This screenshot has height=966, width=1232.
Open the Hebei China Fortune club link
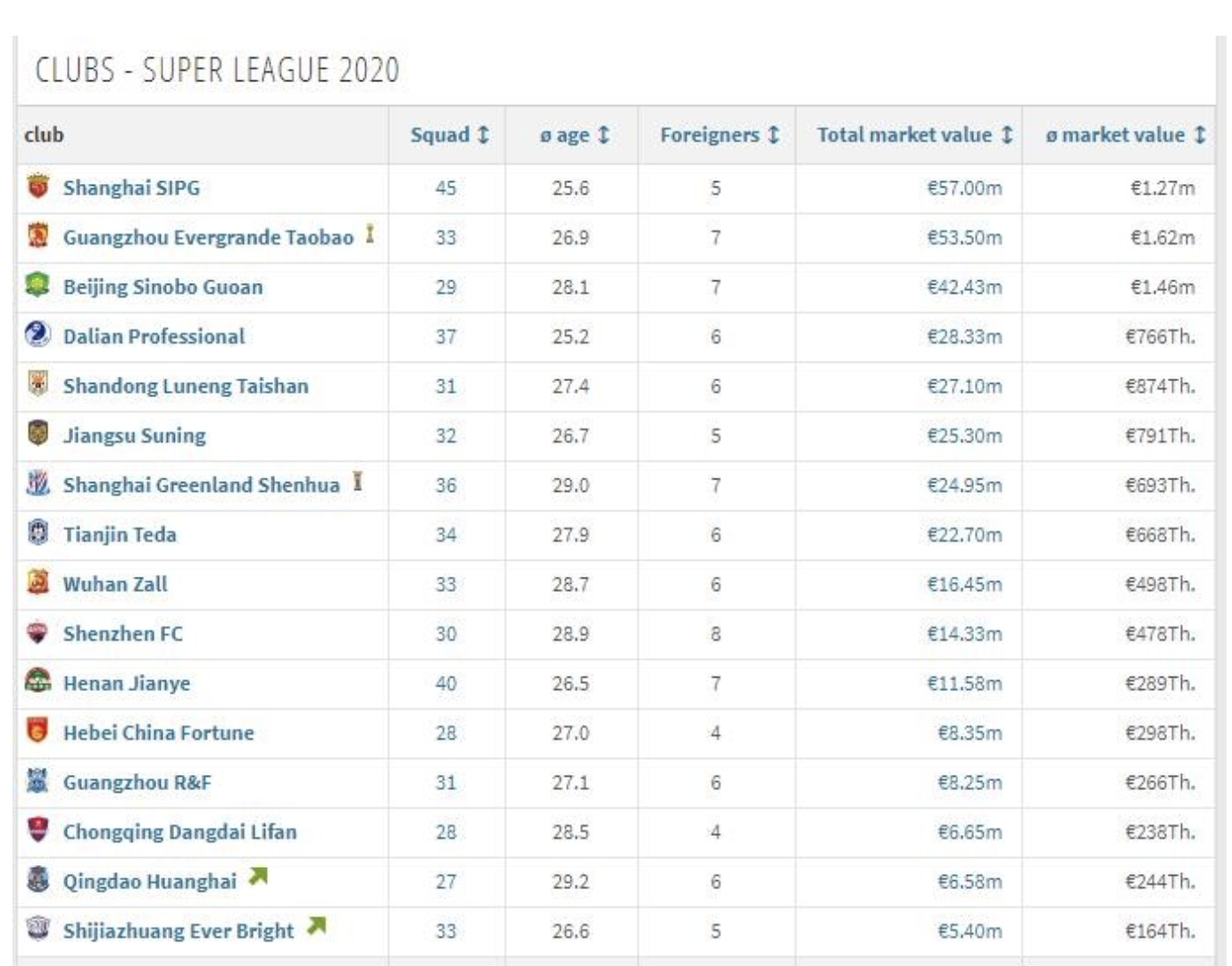(x=158, y=733)
